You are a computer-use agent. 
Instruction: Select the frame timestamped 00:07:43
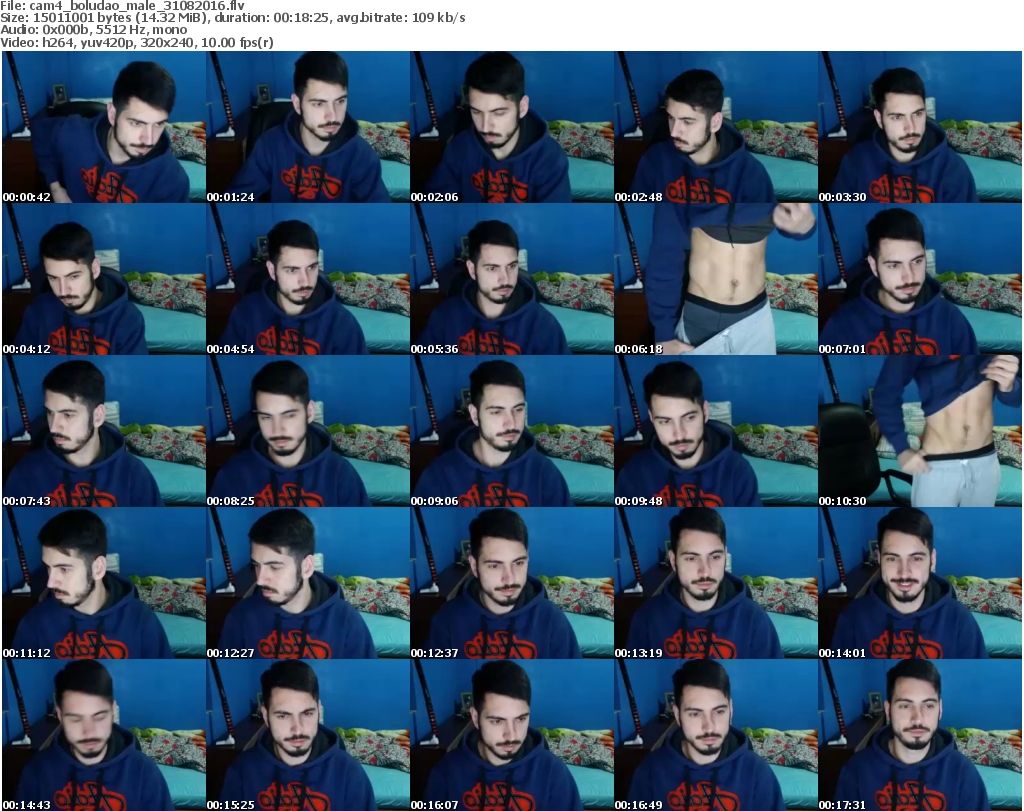coord(104,431)
